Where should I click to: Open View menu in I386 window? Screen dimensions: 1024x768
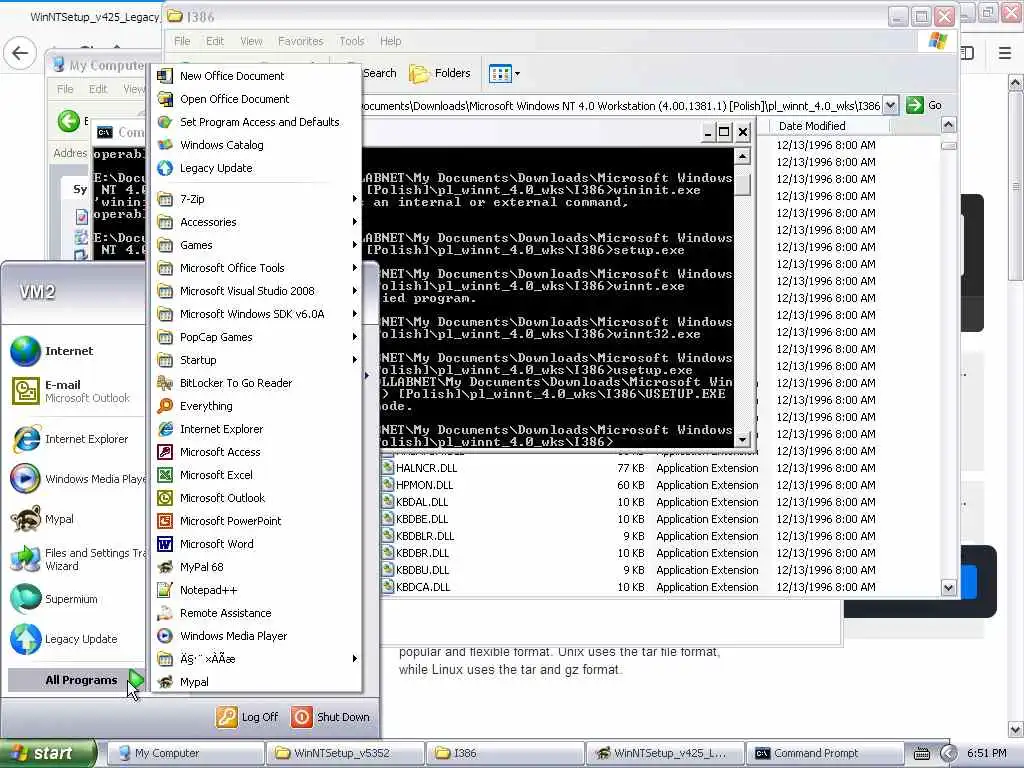click(x=251, y=41)
